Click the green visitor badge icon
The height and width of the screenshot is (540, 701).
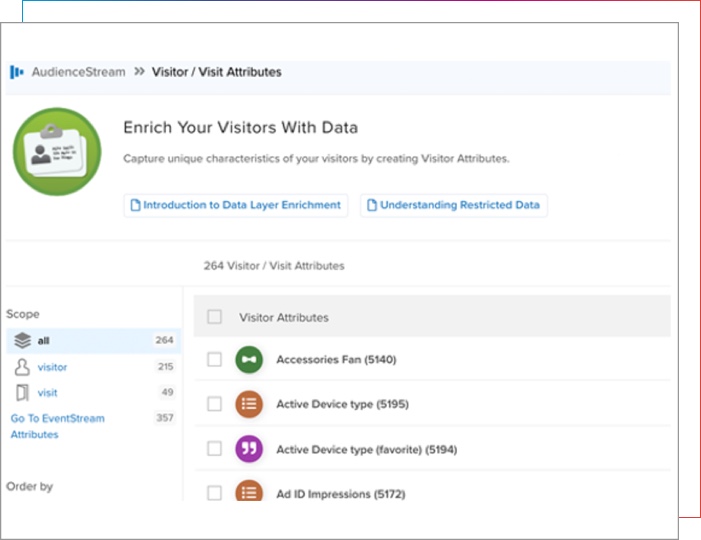pos(56,153)
